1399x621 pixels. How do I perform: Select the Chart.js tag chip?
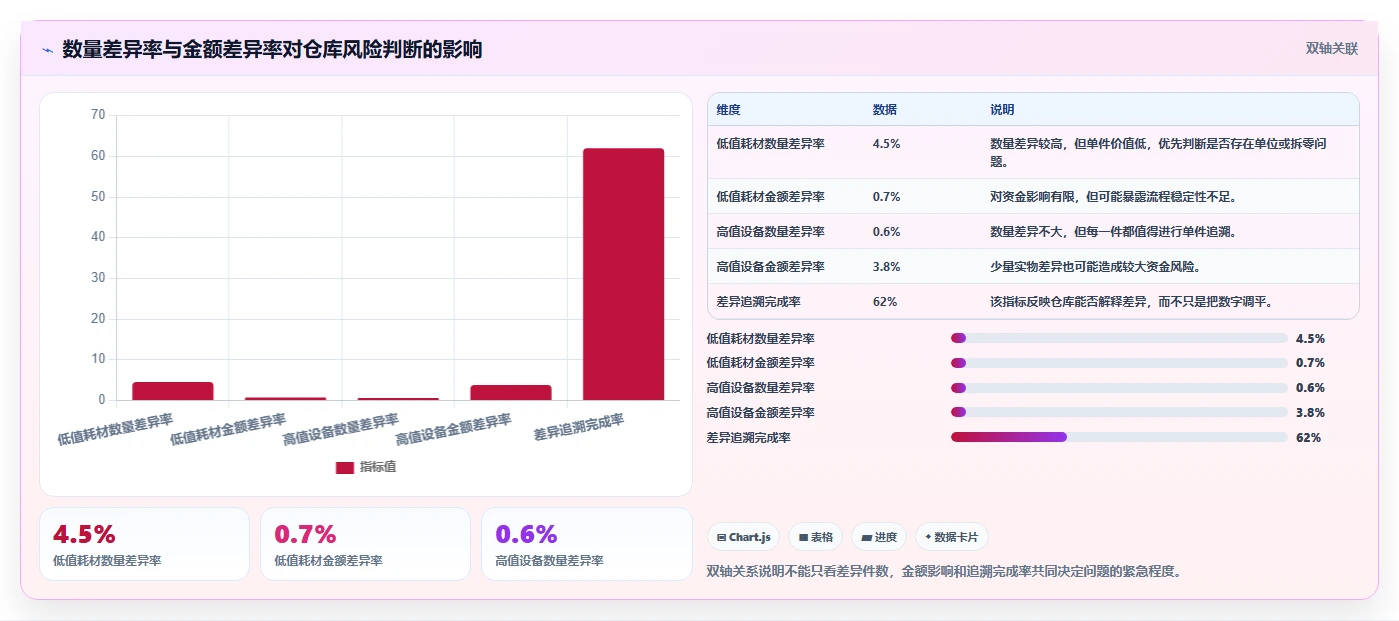[x=744, y=537]
